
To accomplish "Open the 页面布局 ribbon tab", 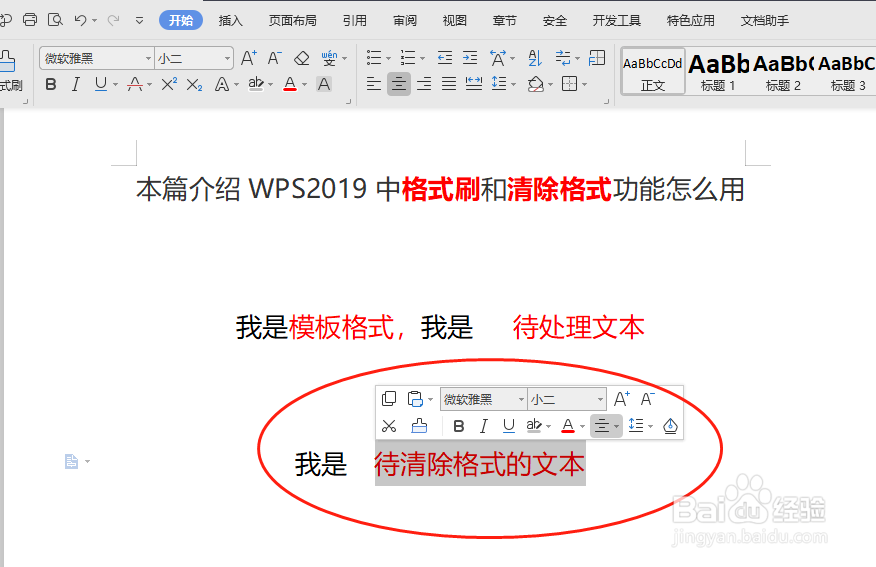I will click(x=292, y=21).
